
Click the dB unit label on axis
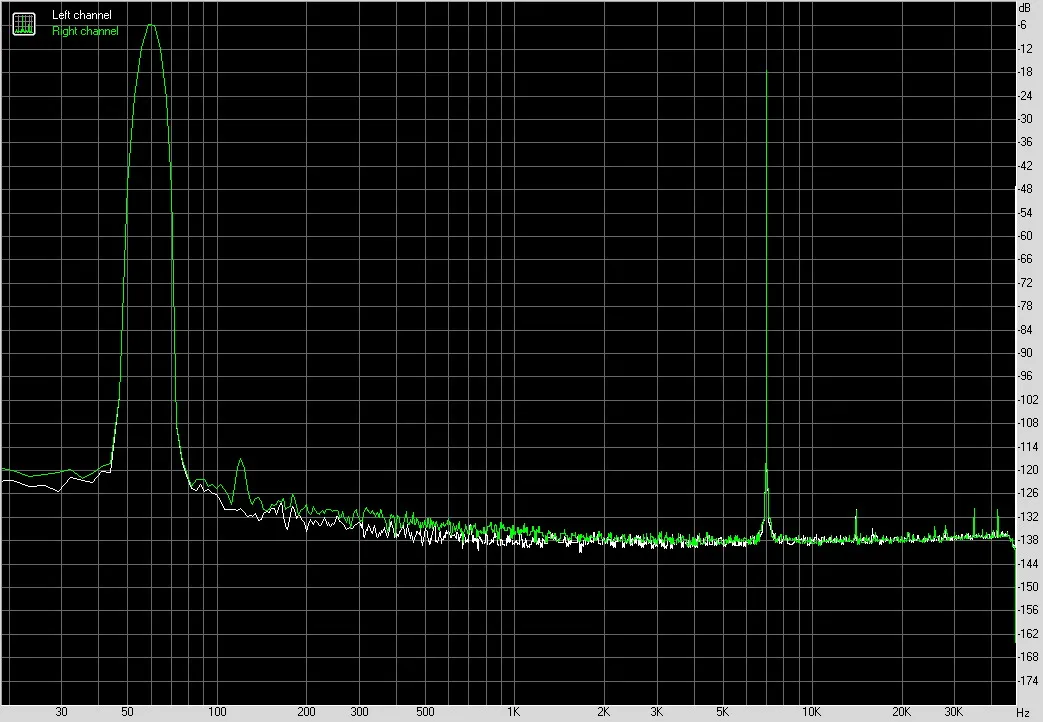pyautogui.click(x=1024, y=9)
